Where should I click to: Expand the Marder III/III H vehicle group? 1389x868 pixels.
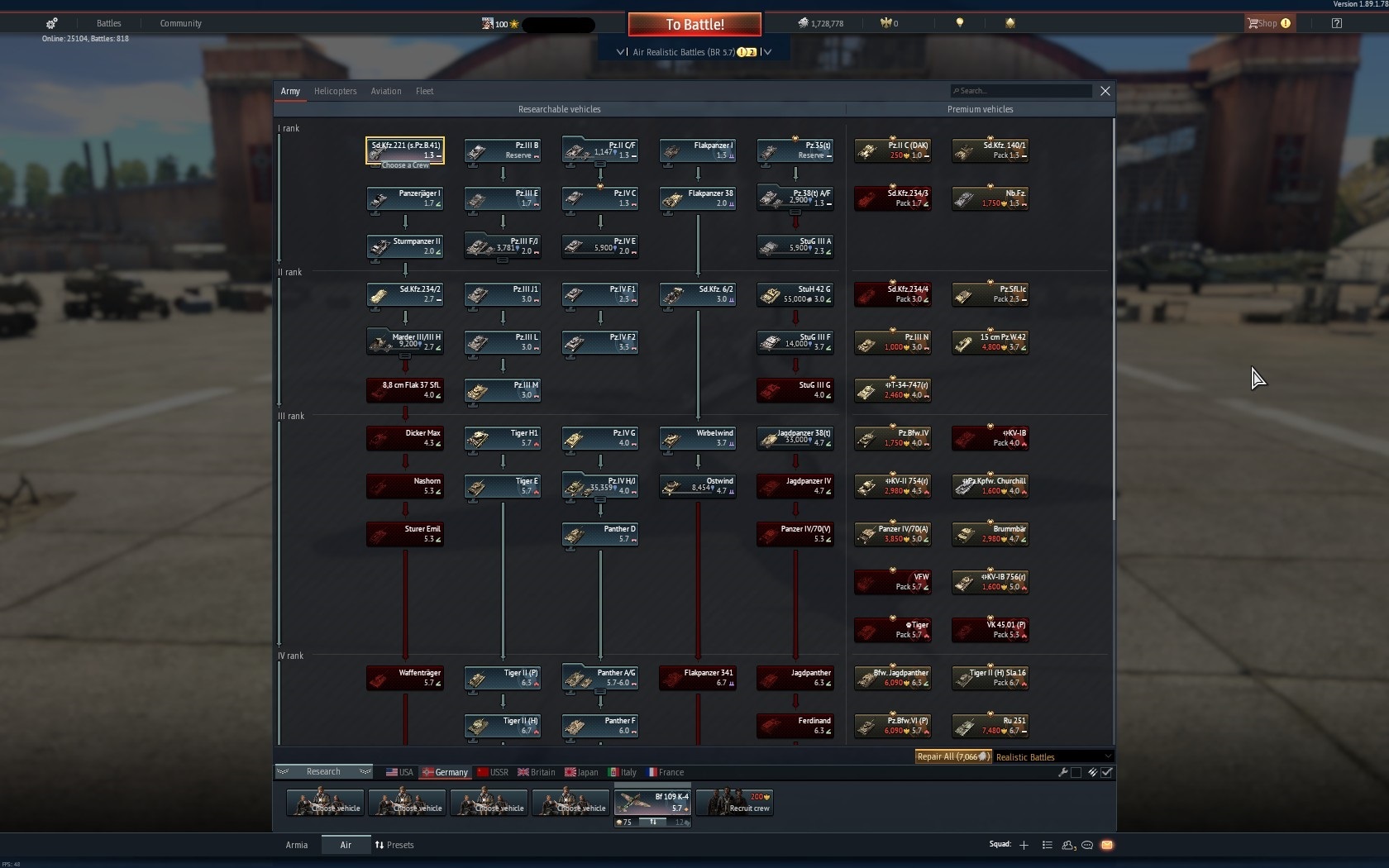(x=405, y=342)
